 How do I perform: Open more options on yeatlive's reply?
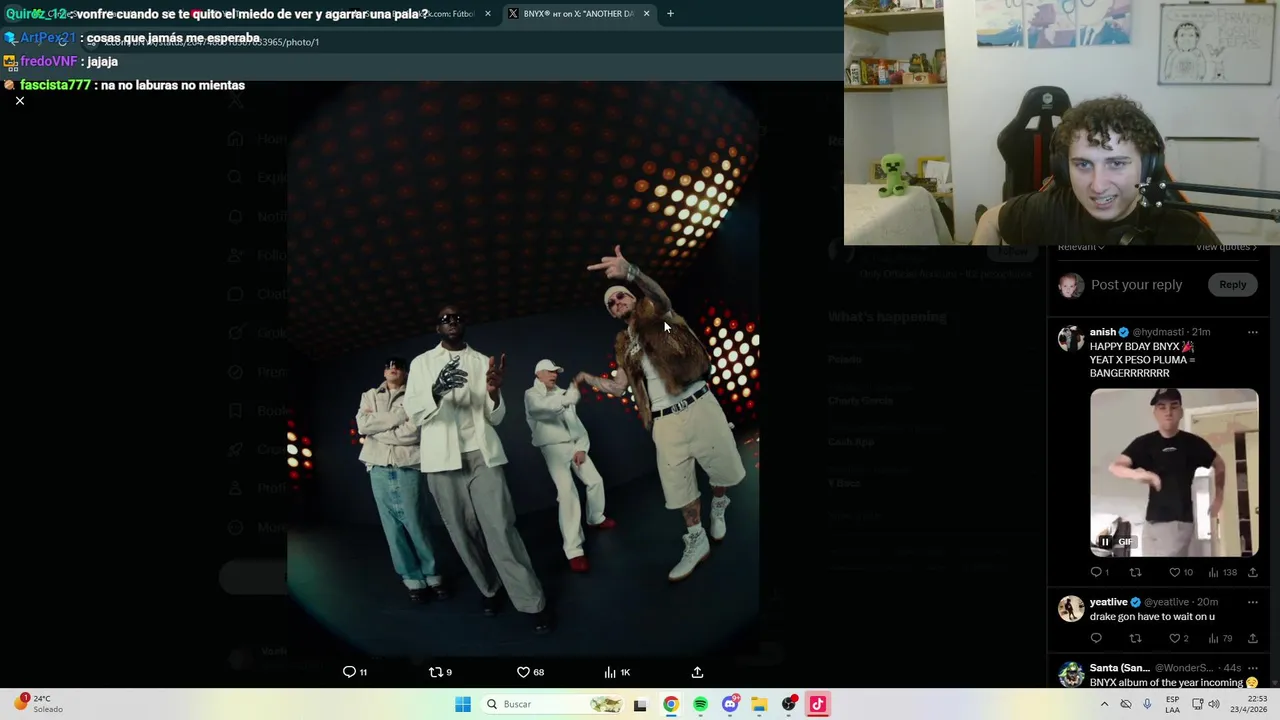click(1252, 602)
